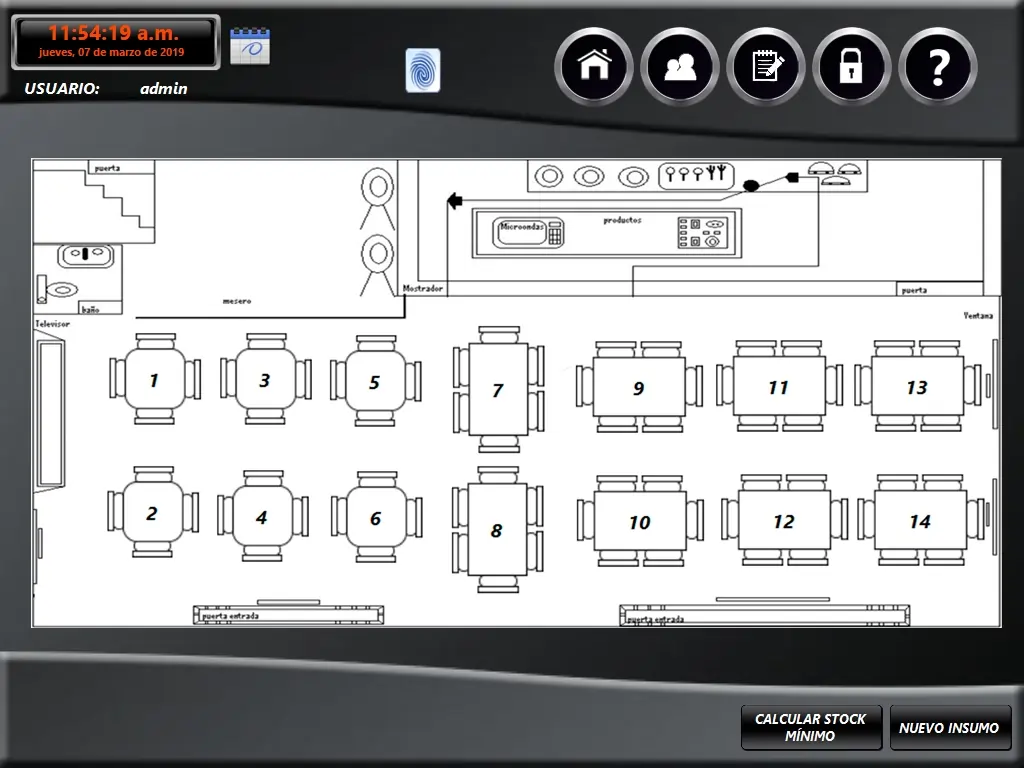Pick table 10 in the layout
This screenshot has width=1024, height=768.
[640, 521]
